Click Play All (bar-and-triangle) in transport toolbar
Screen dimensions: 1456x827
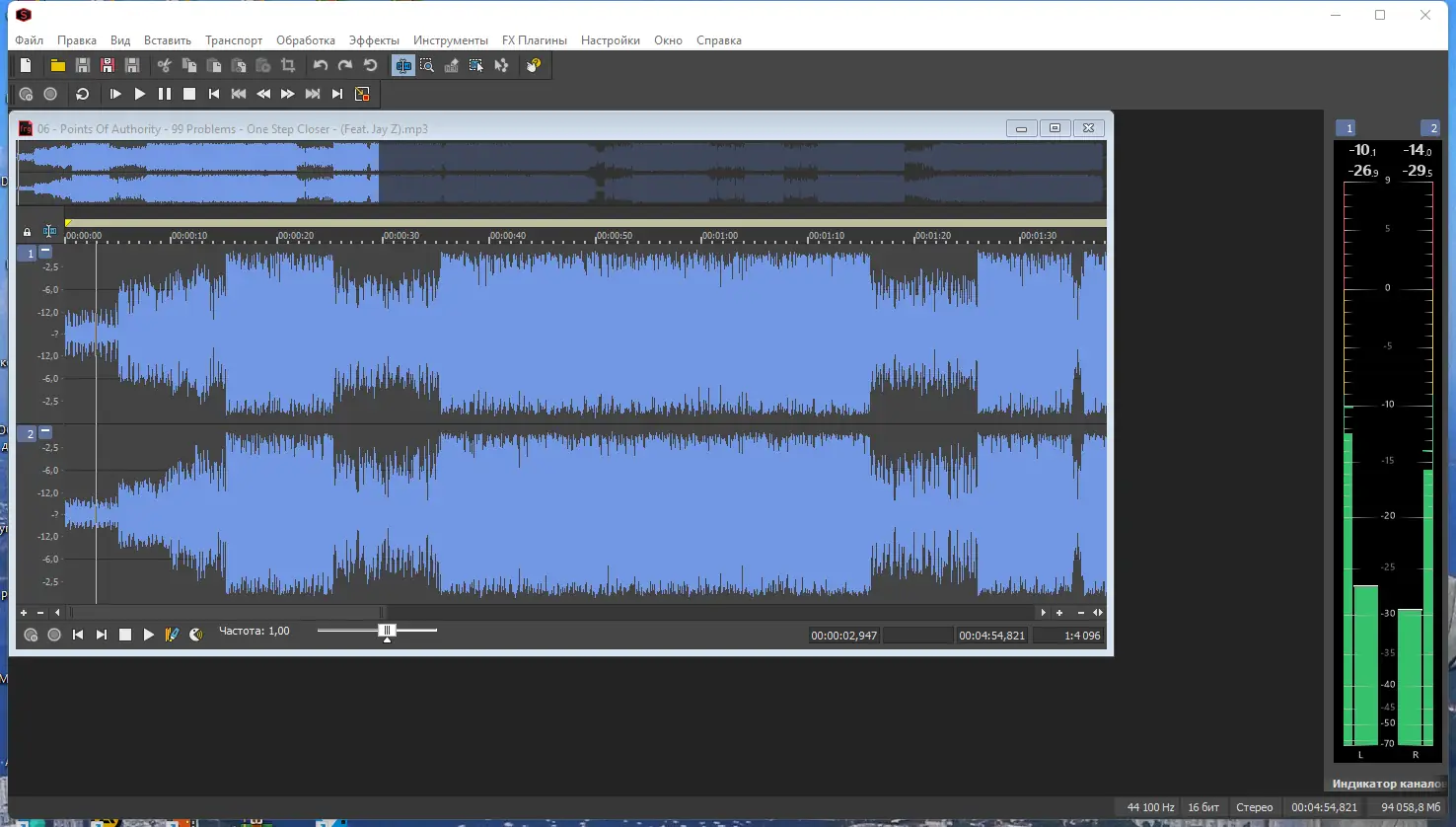pos(115,94)
